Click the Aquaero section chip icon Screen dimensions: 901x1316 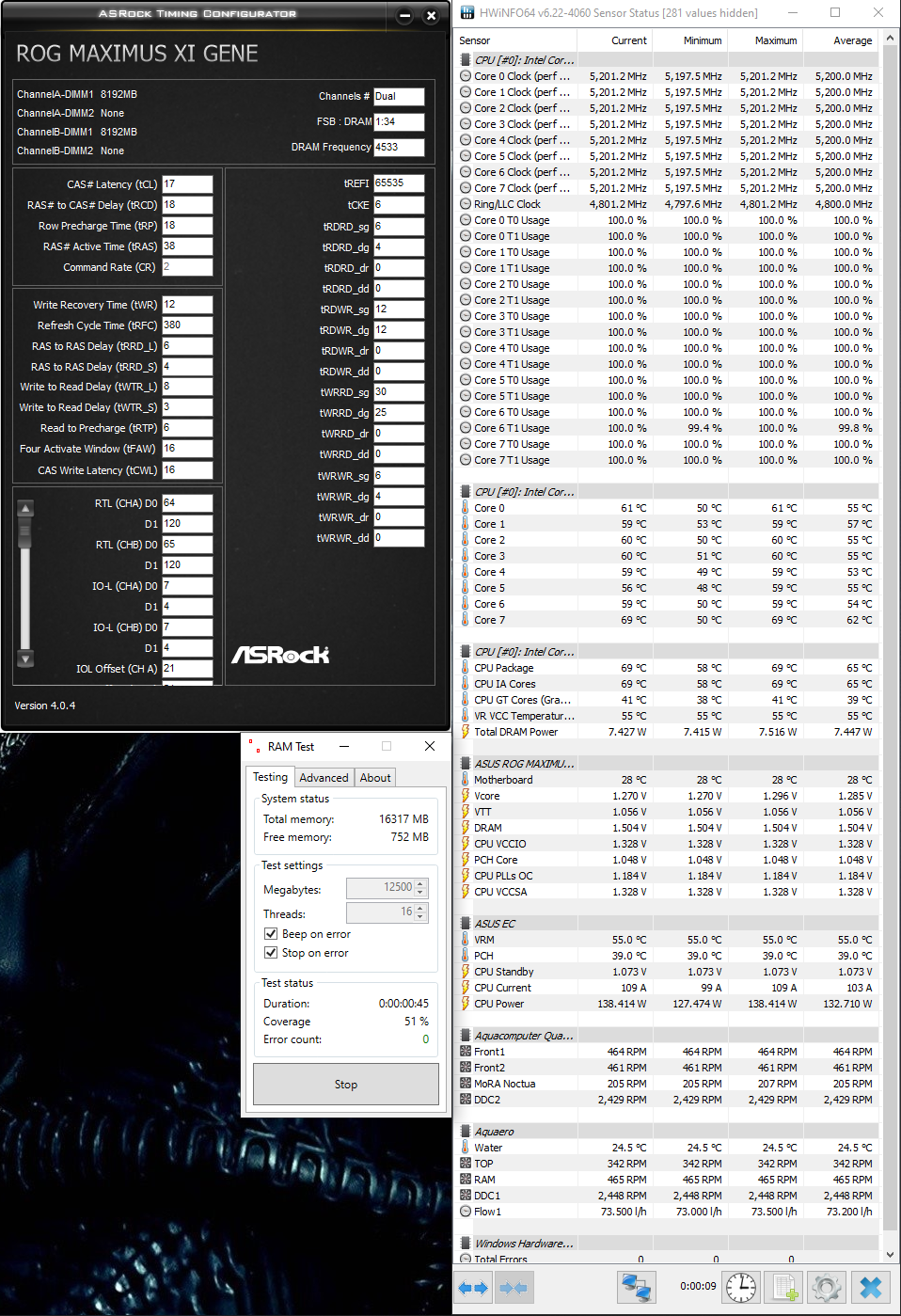pyautogui.click(x=466, y=1132)
